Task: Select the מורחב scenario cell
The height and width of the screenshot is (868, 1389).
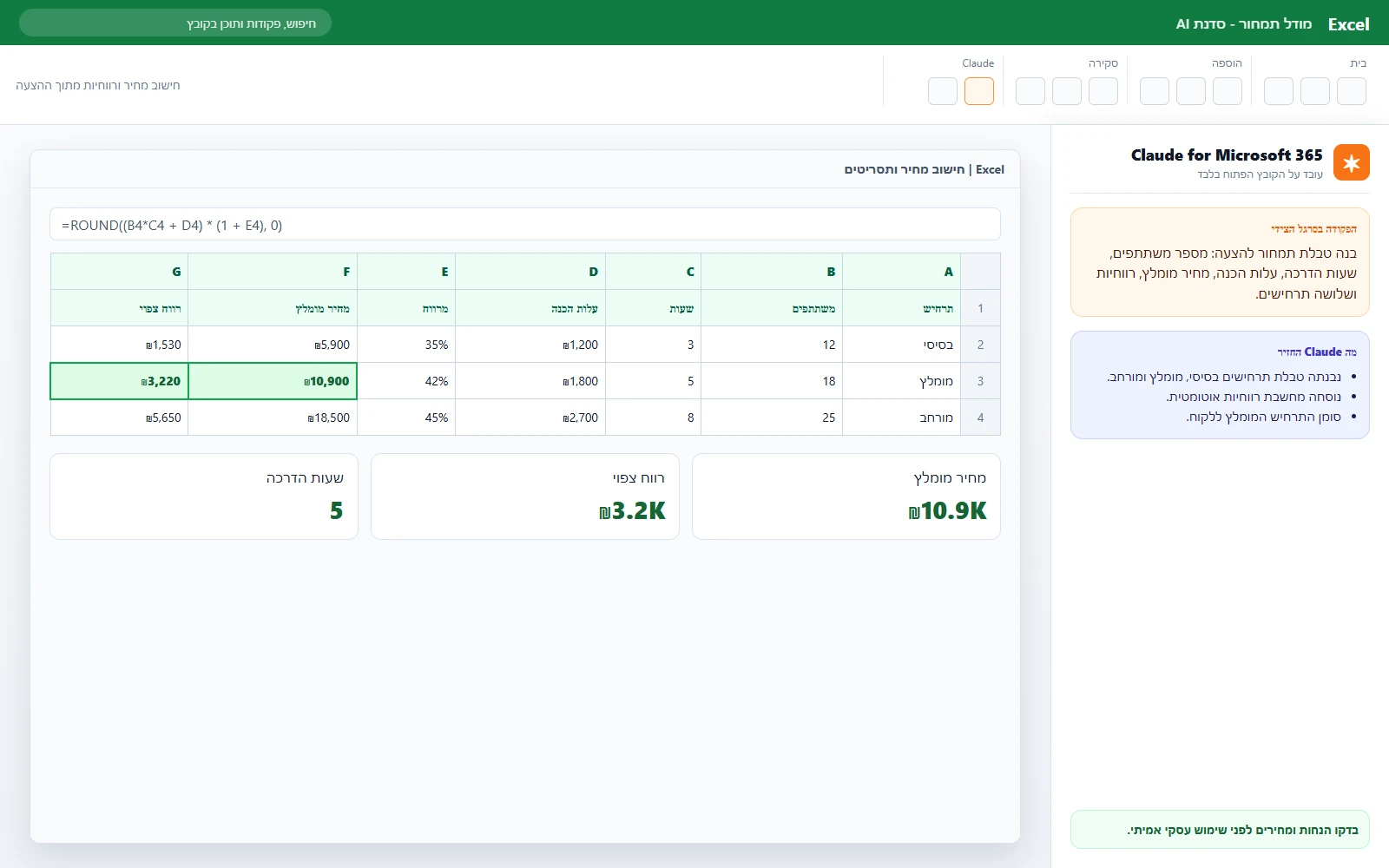Action: pyautogui.click(x=901, y=418)
